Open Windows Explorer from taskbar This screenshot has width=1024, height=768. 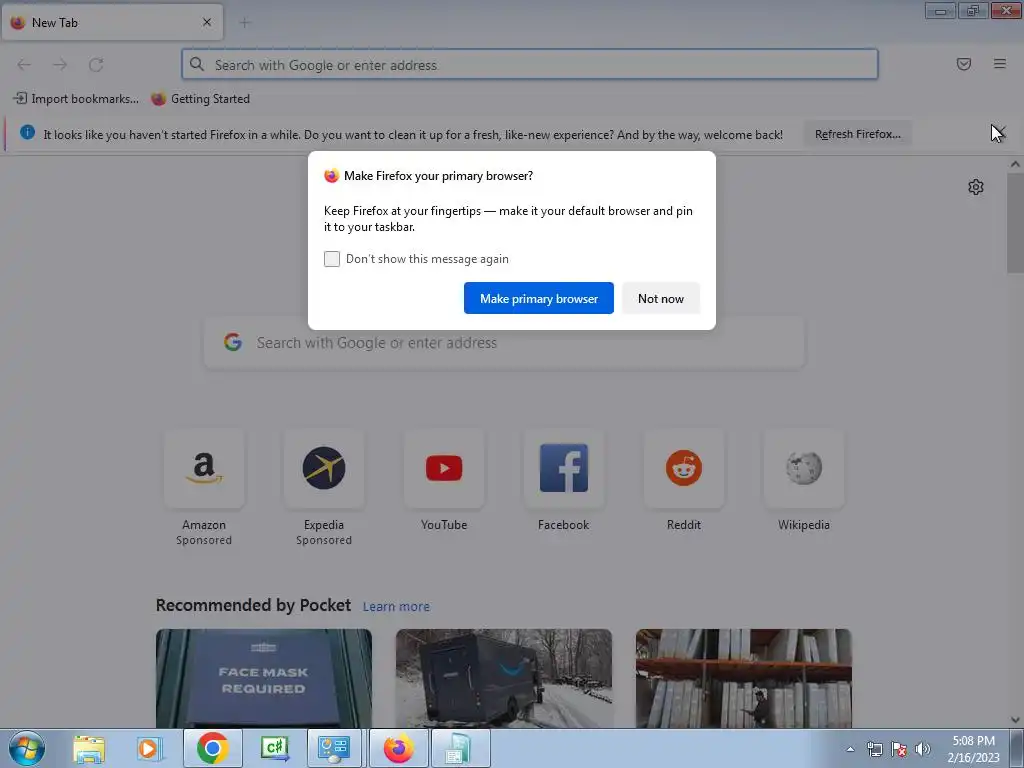(x=89, y=748)
